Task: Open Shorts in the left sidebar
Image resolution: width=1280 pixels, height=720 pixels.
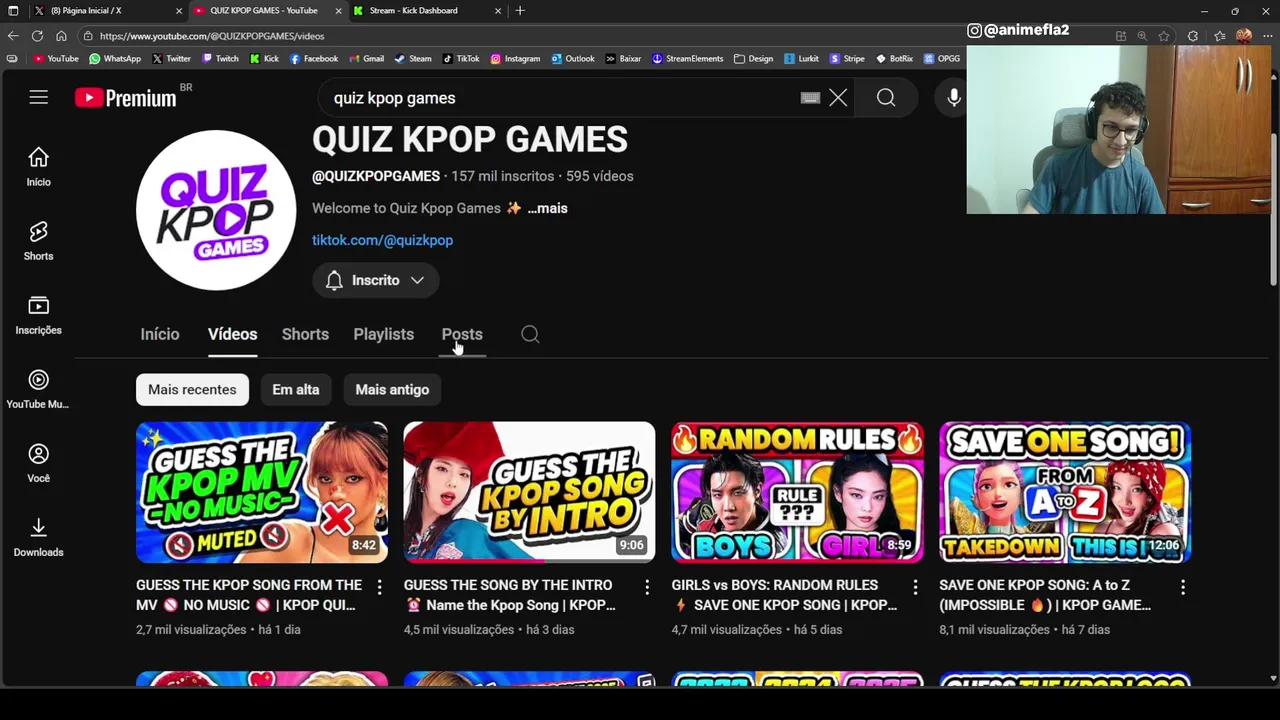Action: [x=38, y=241]
